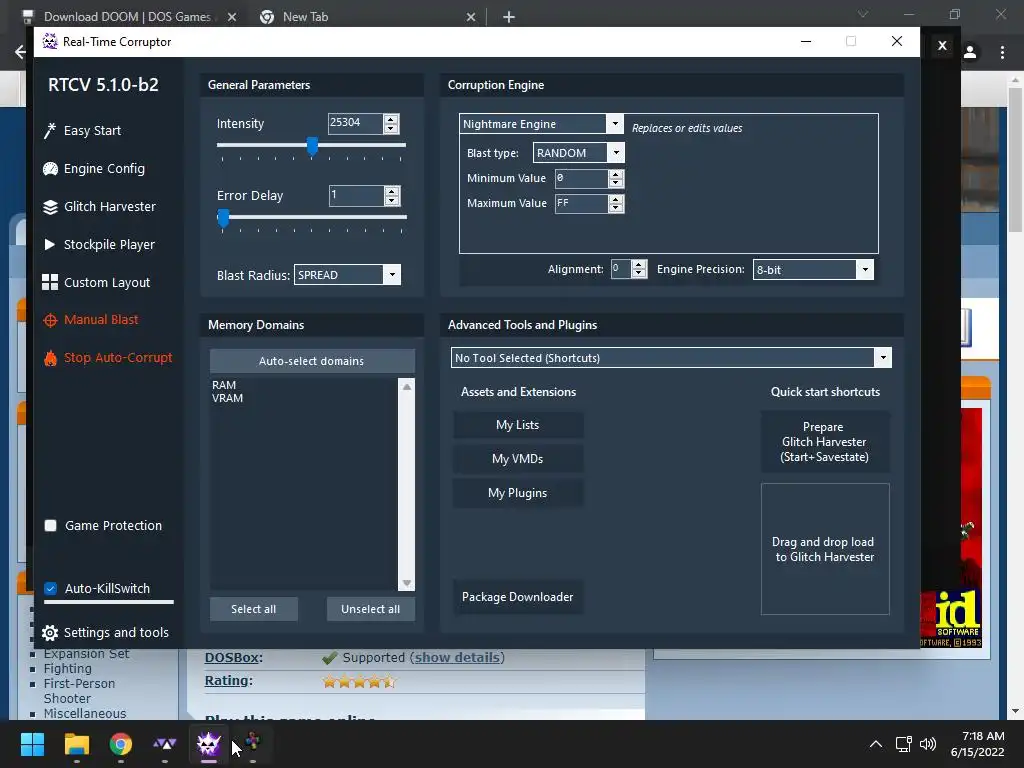Open the Nightmare Engine dropdown
This screenshot has width=1024, height=768.
click(615, 123)
